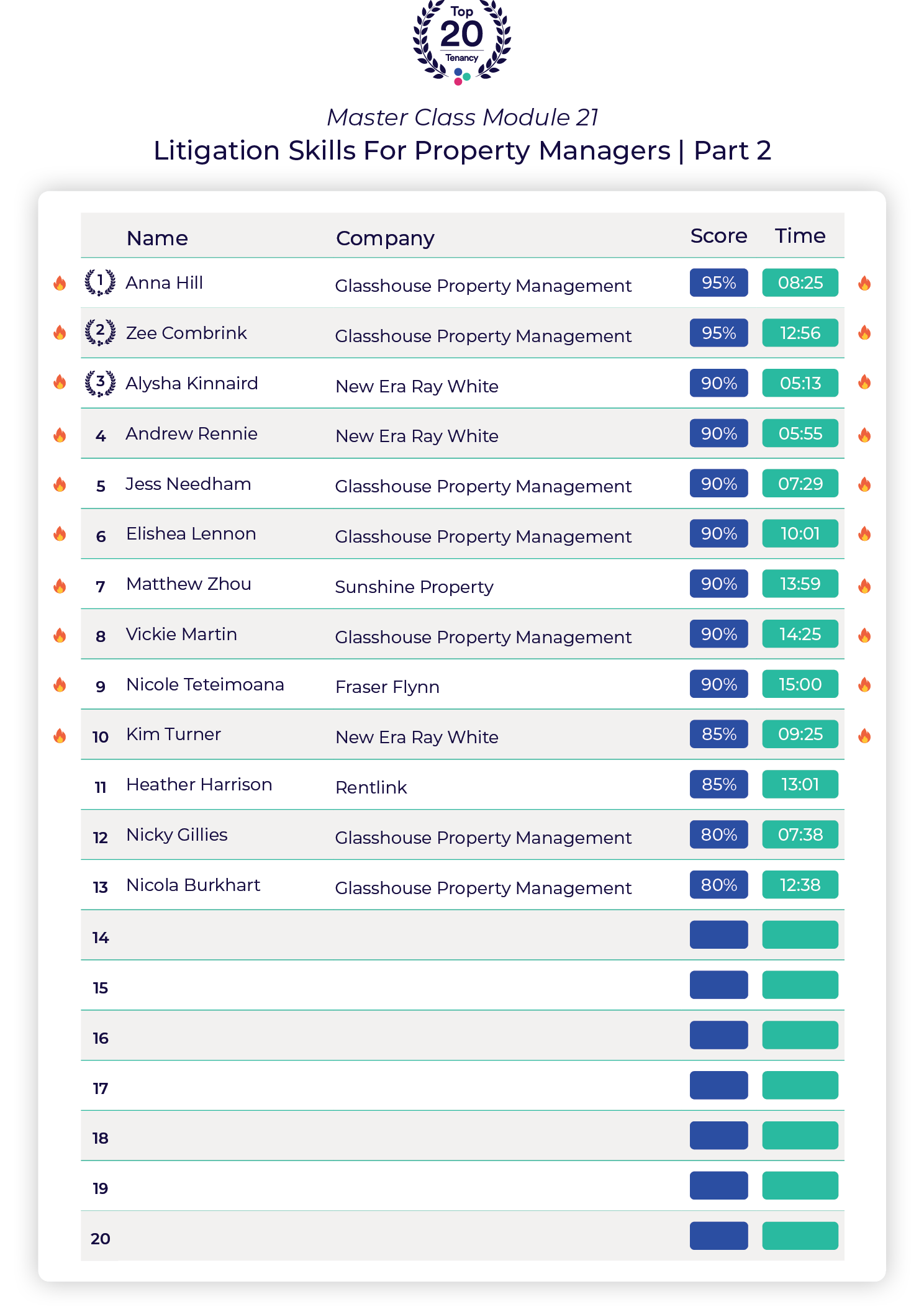Image resolution: width=924 pixels, height=1307 pixels.
Task: Click the flame icon right of the 15:00 time
Action: pyautogui.click(x=864, y=684)
